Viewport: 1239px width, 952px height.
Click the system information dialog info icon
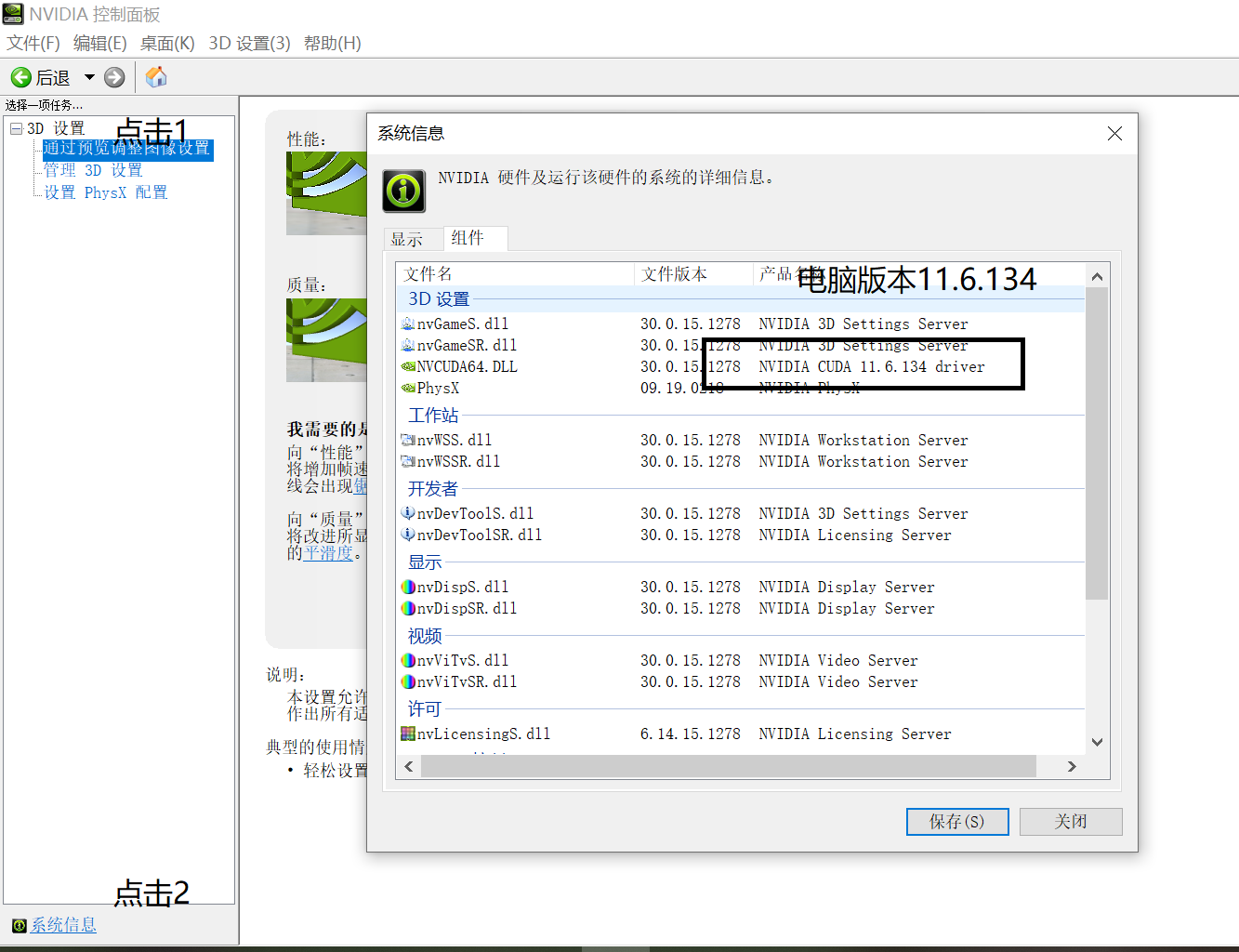404,192
